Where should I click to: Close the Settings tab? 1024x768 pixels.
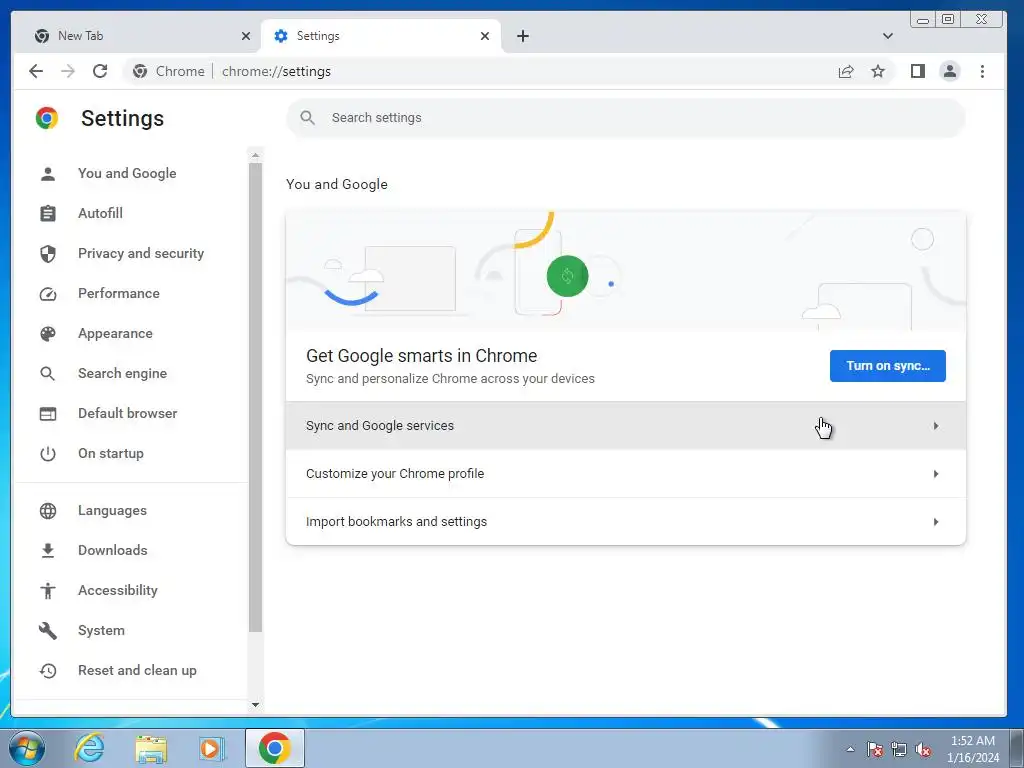[x=485, y=36]
